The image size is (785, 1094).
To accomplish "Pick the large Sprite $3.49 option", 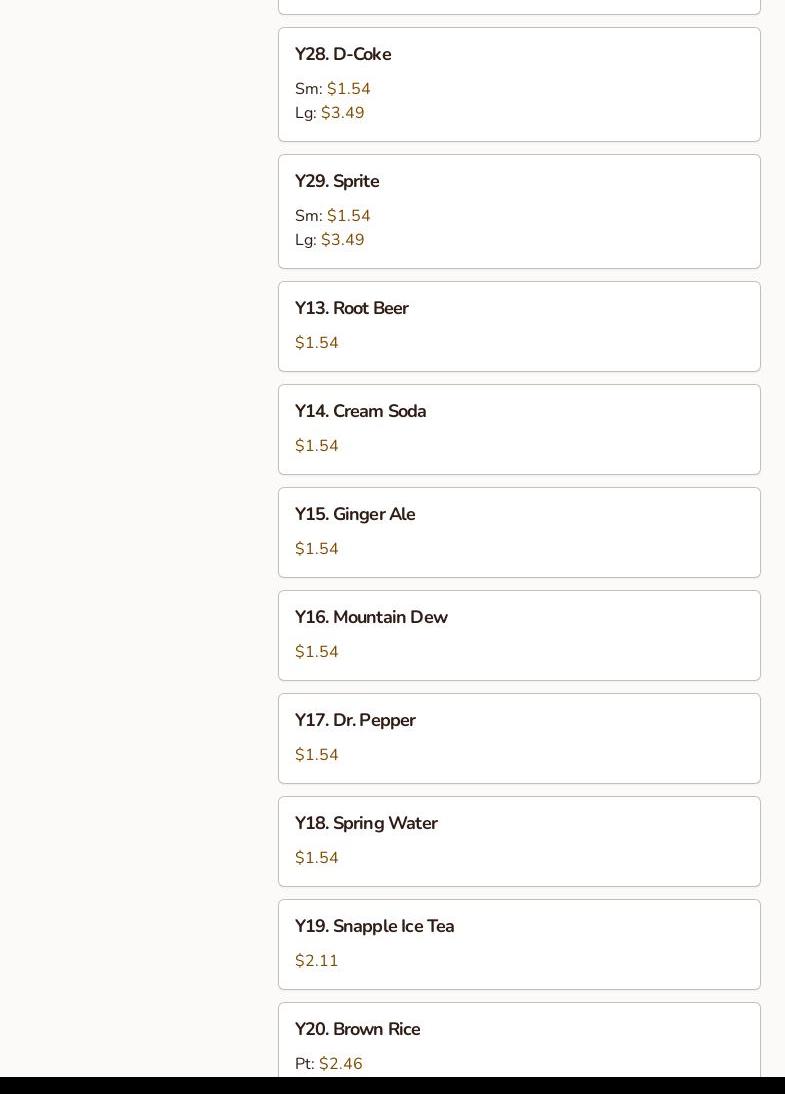I will point(342,240).
